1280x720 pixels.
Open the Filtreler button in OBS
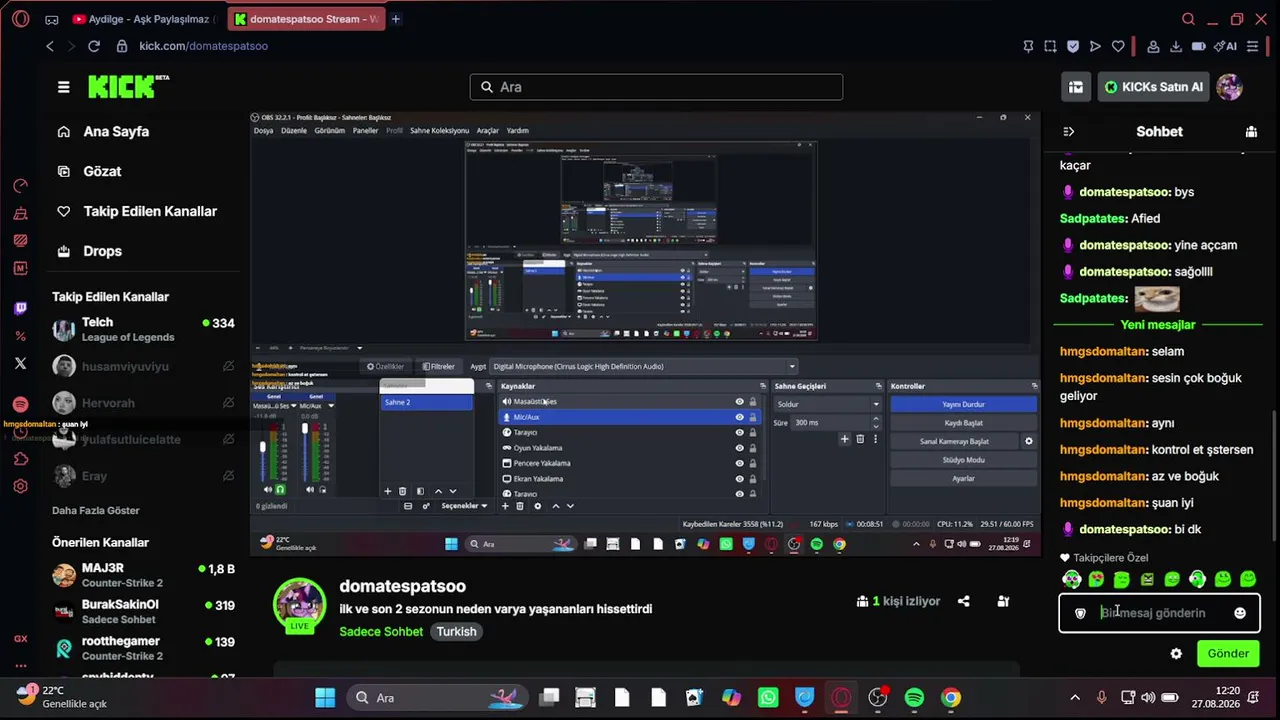point(438,367)
